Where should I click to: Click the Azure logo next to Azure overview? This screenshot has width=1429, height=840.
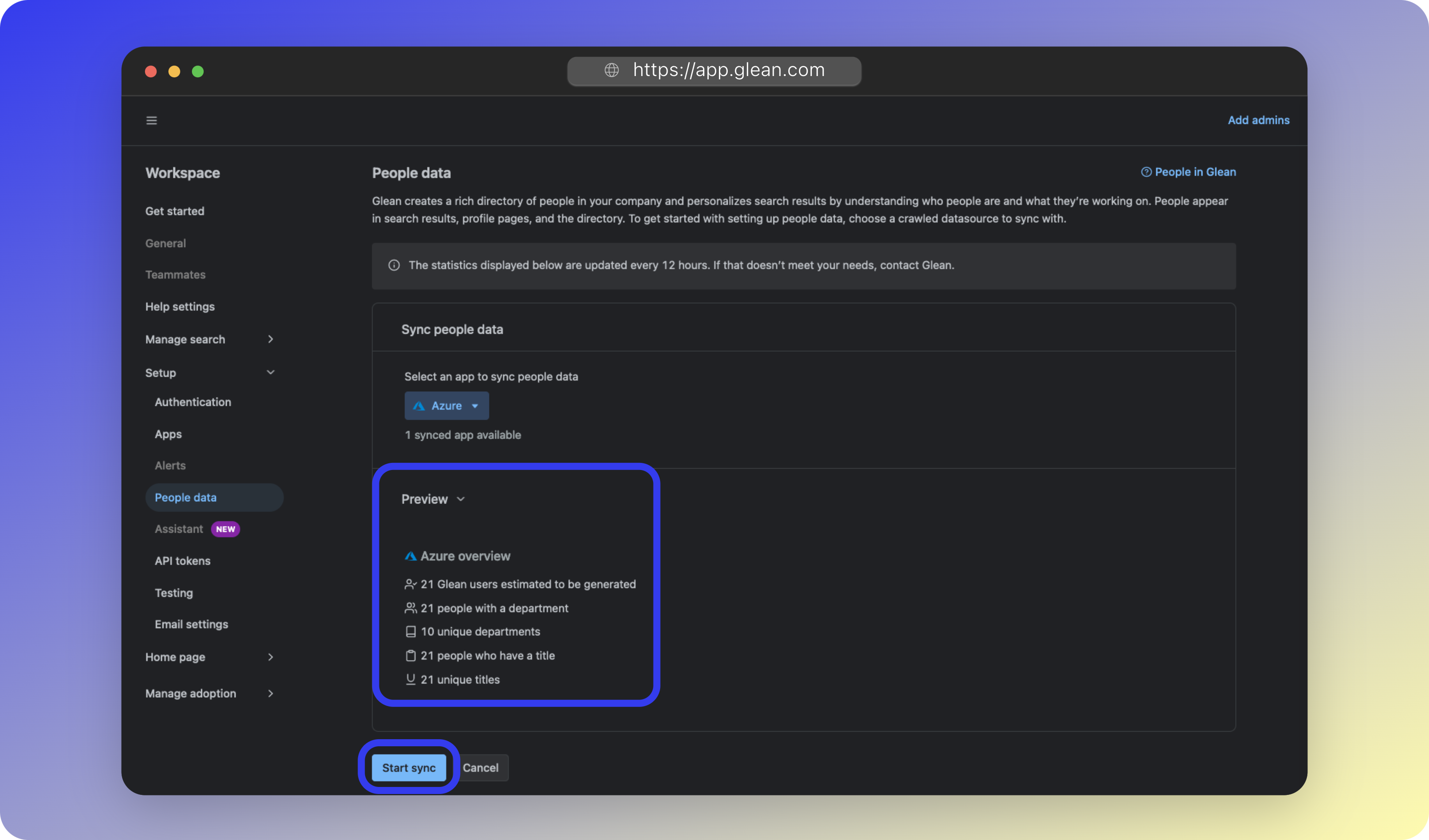(x=411, y=556)
